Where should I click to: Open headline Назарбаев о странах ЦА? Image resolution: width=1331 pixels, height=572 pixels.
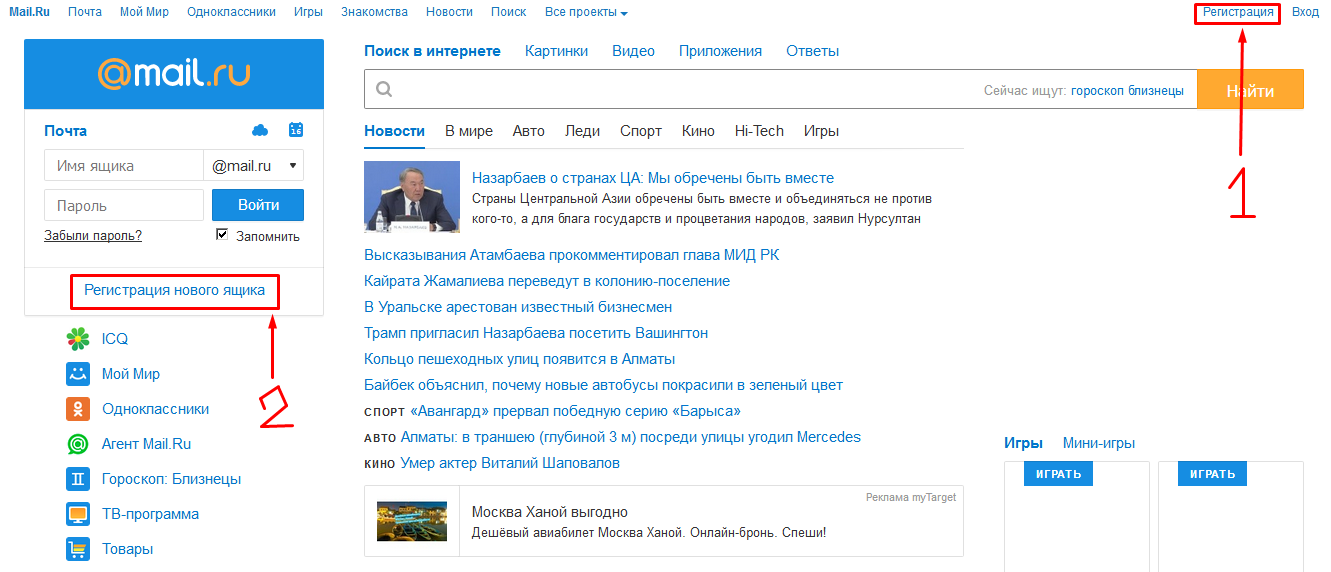653,178
